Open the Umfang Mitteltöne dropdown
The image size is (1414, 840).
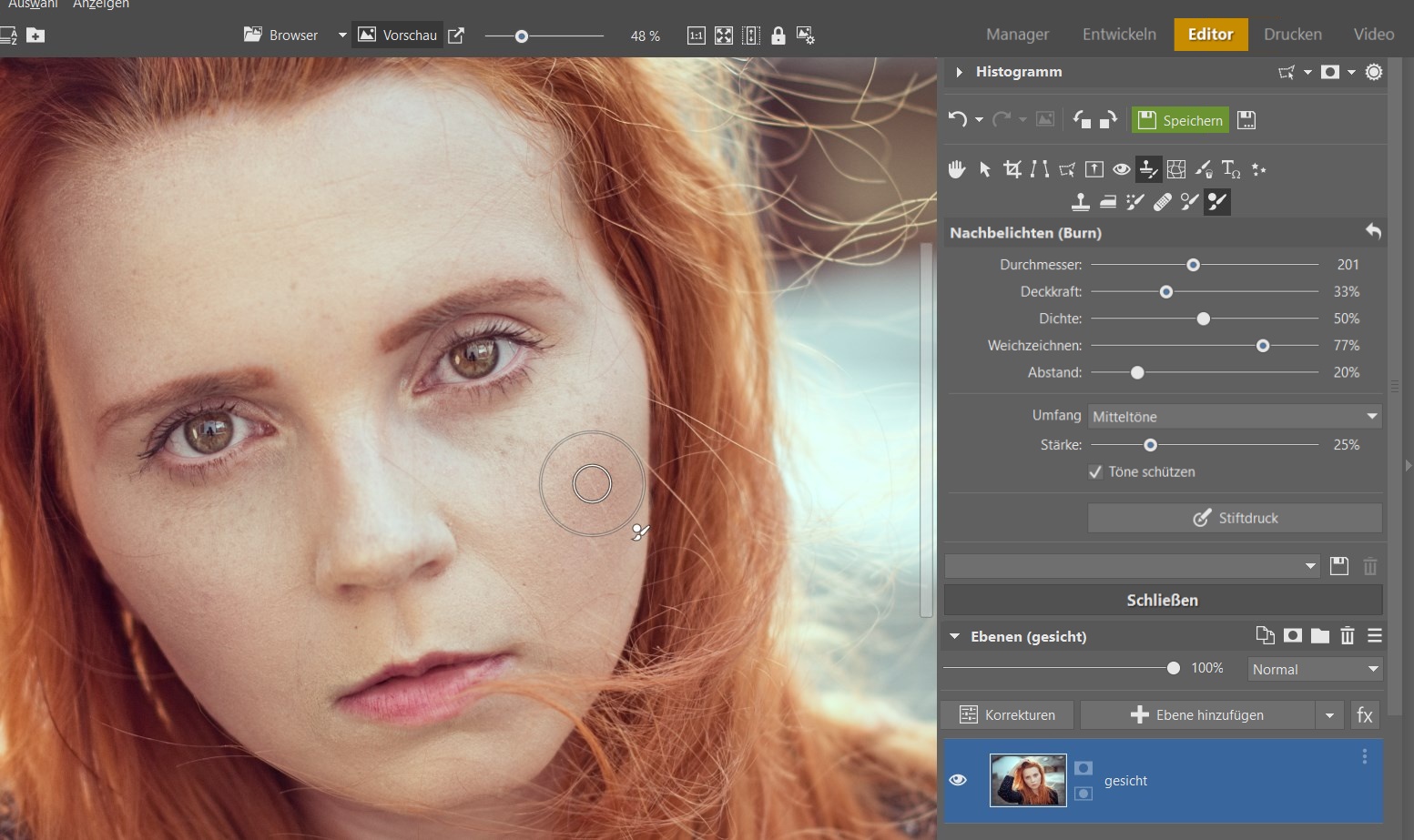coord(1236,416)
